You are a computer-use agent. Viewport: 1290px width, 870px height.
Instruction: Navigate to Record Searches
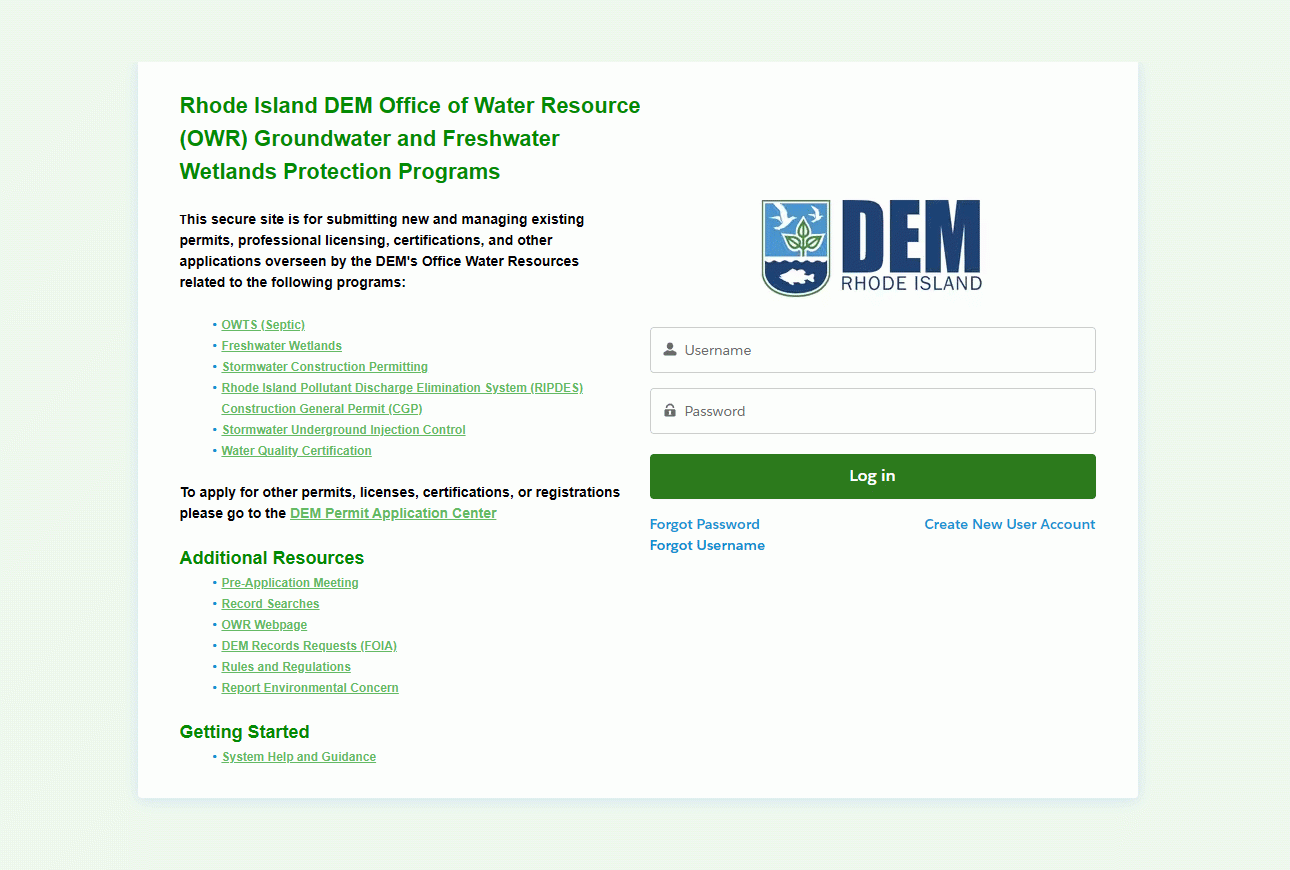click(x=270, y=604)
